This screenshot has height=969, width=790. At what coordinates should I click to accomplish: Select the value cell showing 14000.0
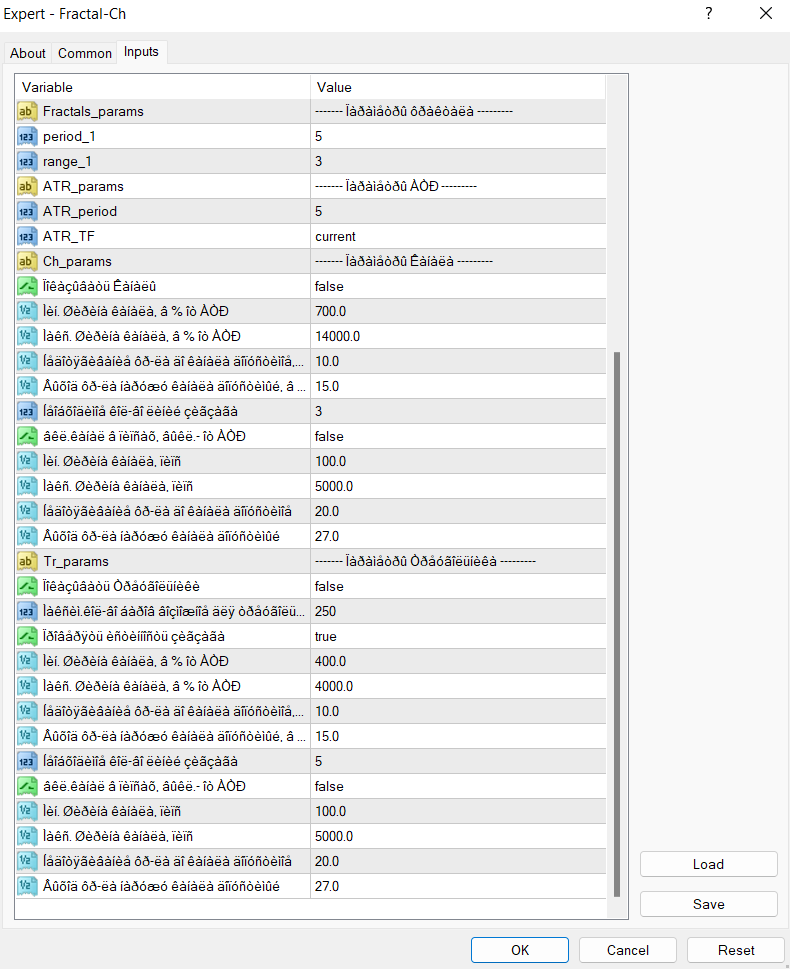click(x=457, y=336)
